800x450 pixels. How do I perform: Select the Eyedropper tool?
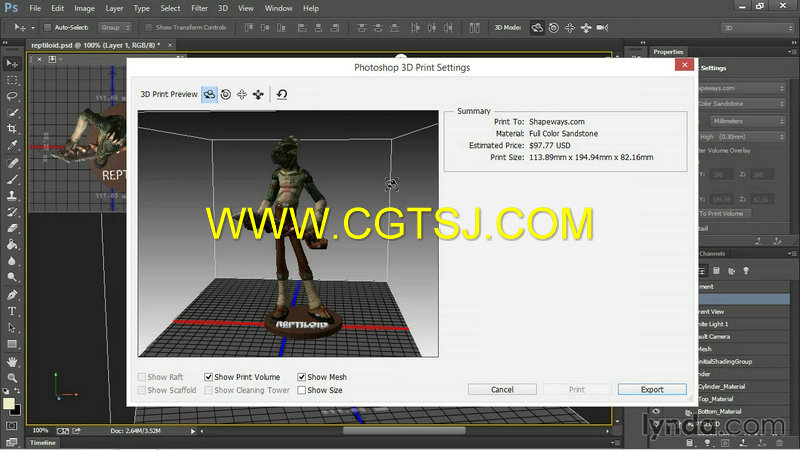(x=12, y=145)
